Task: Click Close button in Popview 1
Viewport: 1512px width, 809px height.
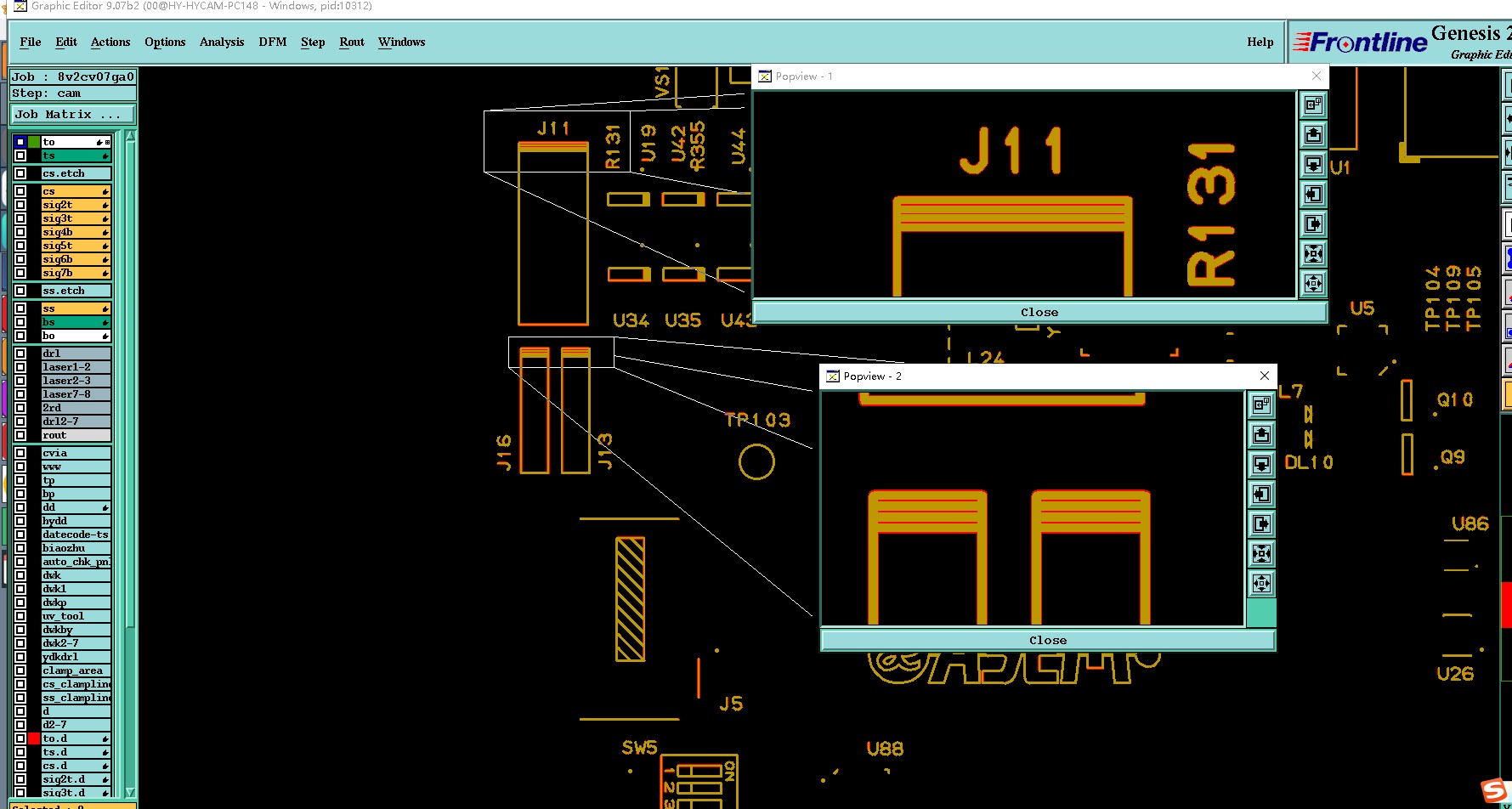Action: (1039, 313)
